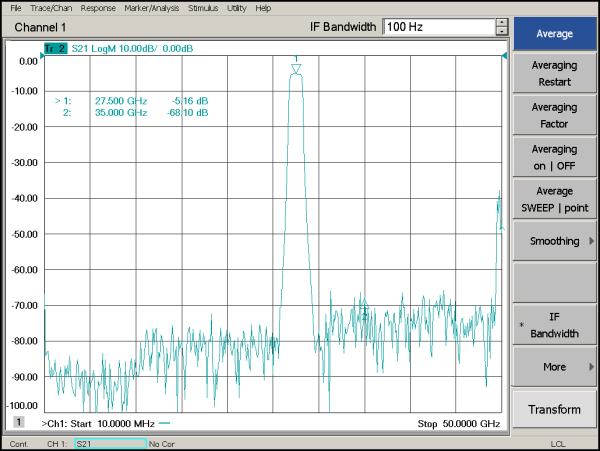Select the IF Bandwidth softkey
This screenshot has width=600, height=451.
click(554, 325)
